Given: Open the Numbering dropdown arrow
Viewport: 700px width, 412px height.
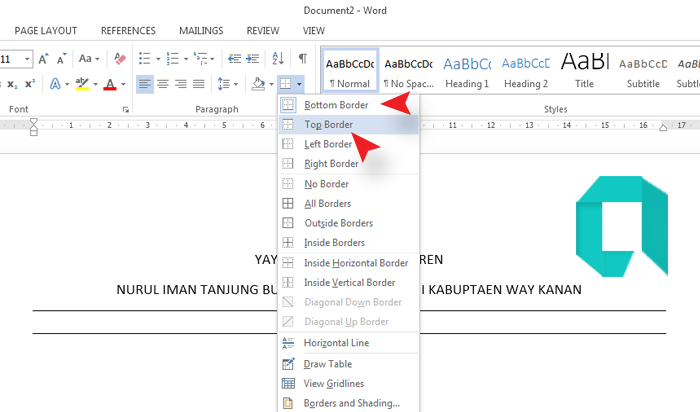Looking at the screenshot, I should tap(186, 59).
